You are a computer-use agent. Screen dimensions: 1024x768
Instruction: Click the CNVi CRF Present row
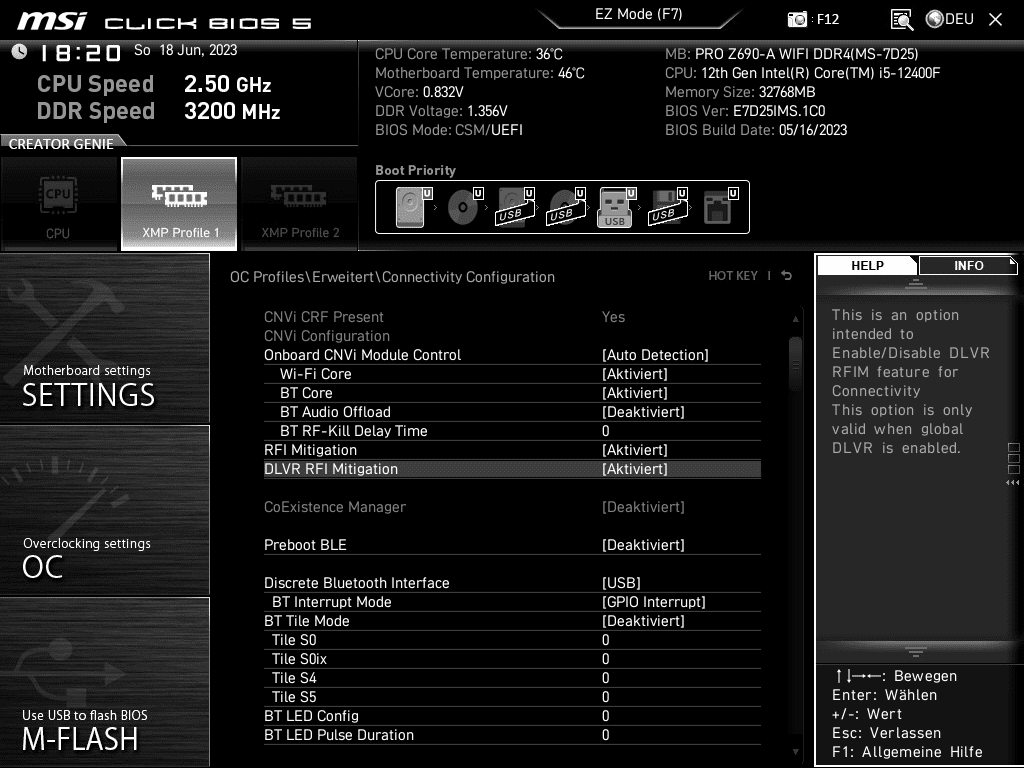(x=512, y=317)
